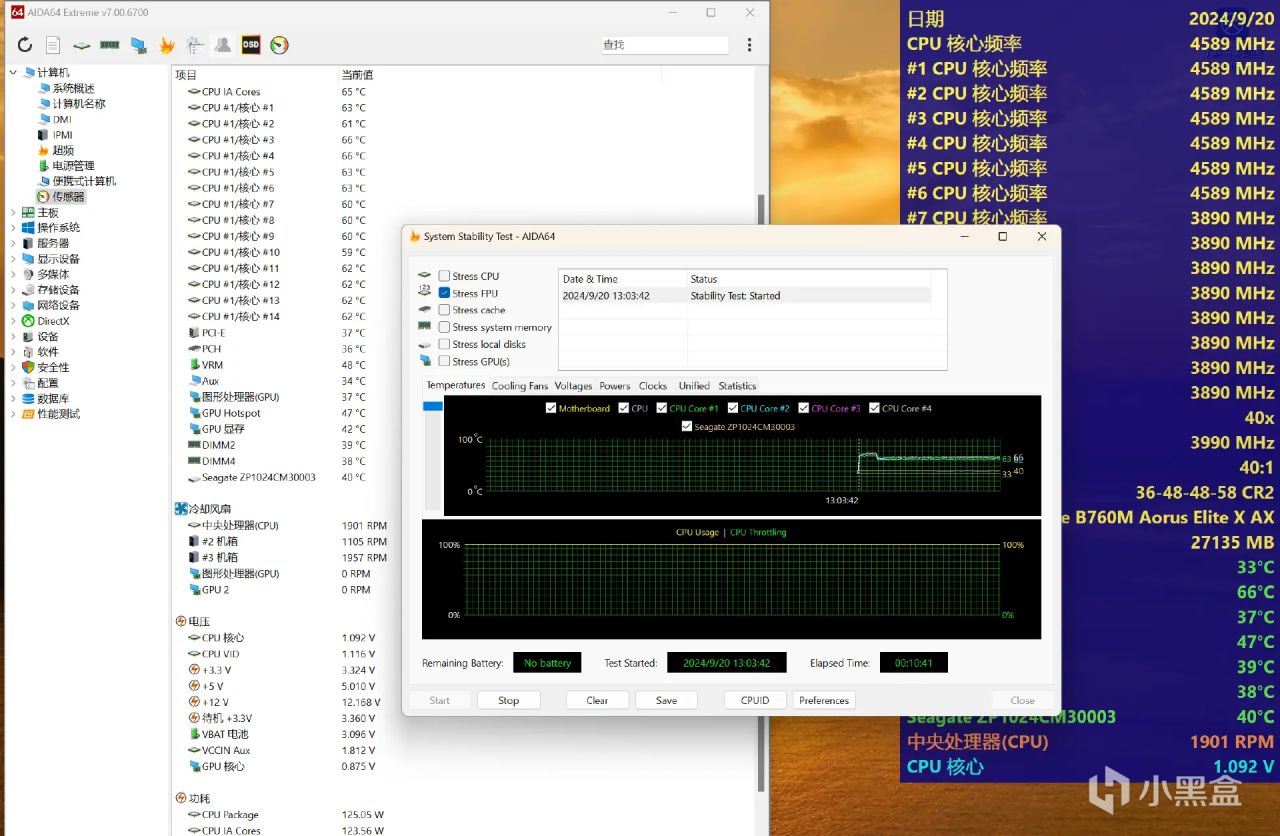Click the memory module toolbar icon
Image resolution: width=1280 pixels, height=836 pixels.
(x=110, y=45)
